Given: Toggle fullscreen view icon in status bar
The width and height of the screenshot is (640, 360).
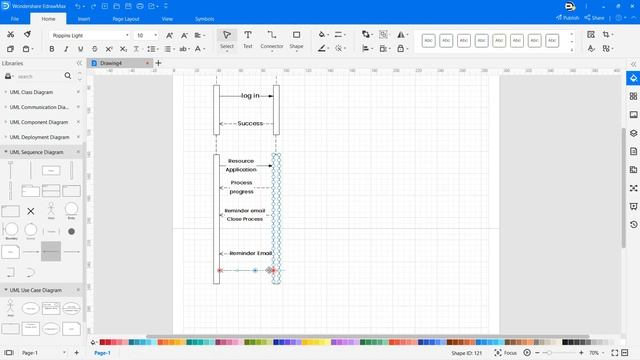Looking at the screenshot, I should [615, 353].
